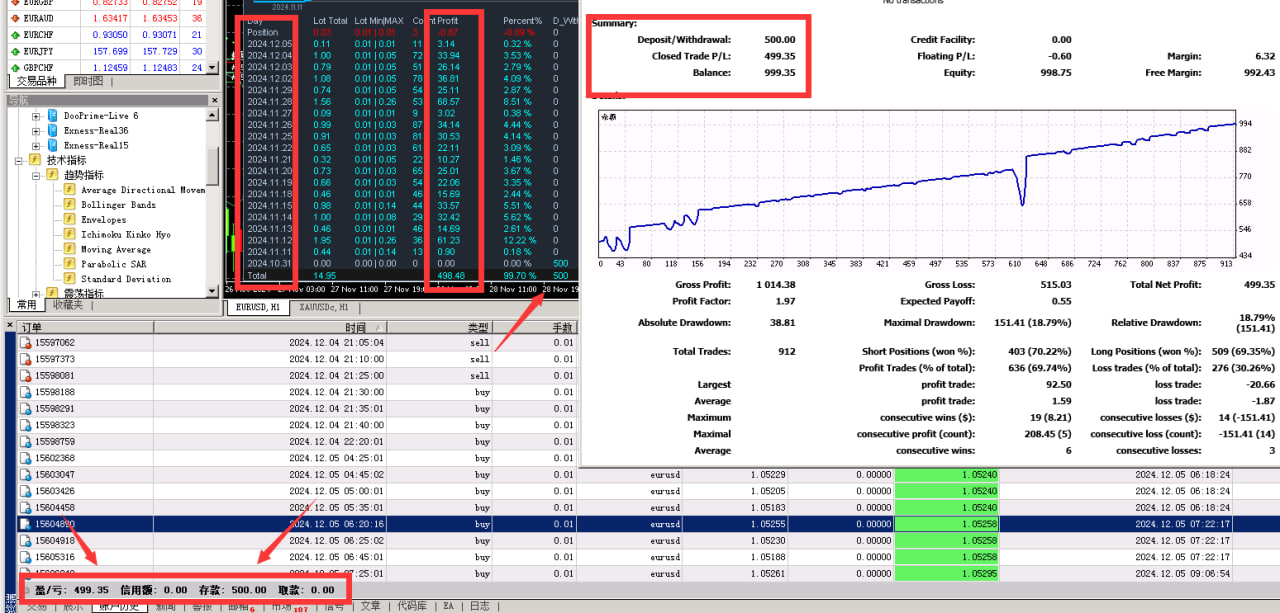Click the 技术指标 folder icon
The width and height of the screenshot is (1280, 613).
[x=35, y=160]
